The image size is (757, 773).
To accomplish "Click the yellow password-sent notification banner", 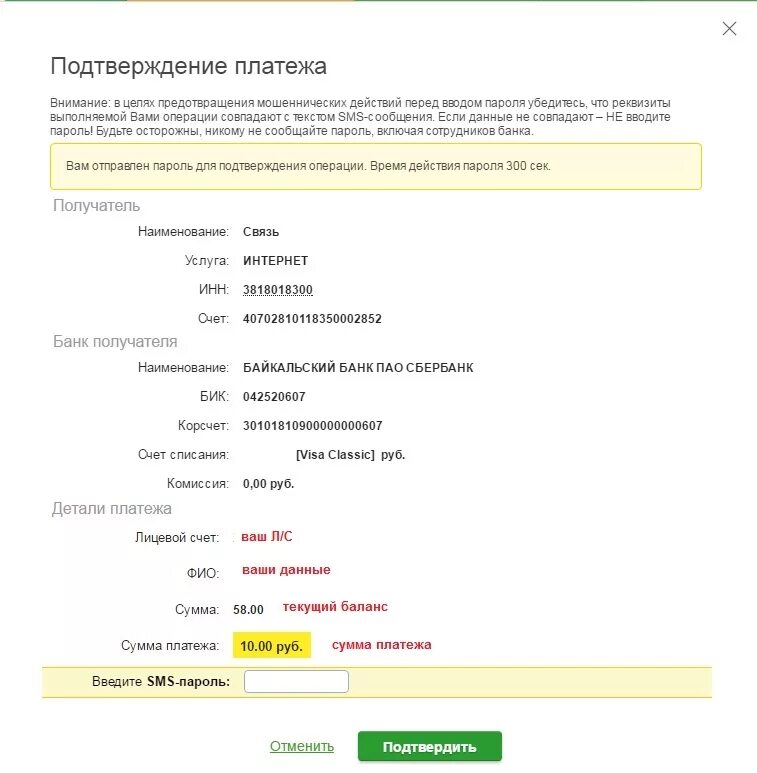I will (376, 166).
